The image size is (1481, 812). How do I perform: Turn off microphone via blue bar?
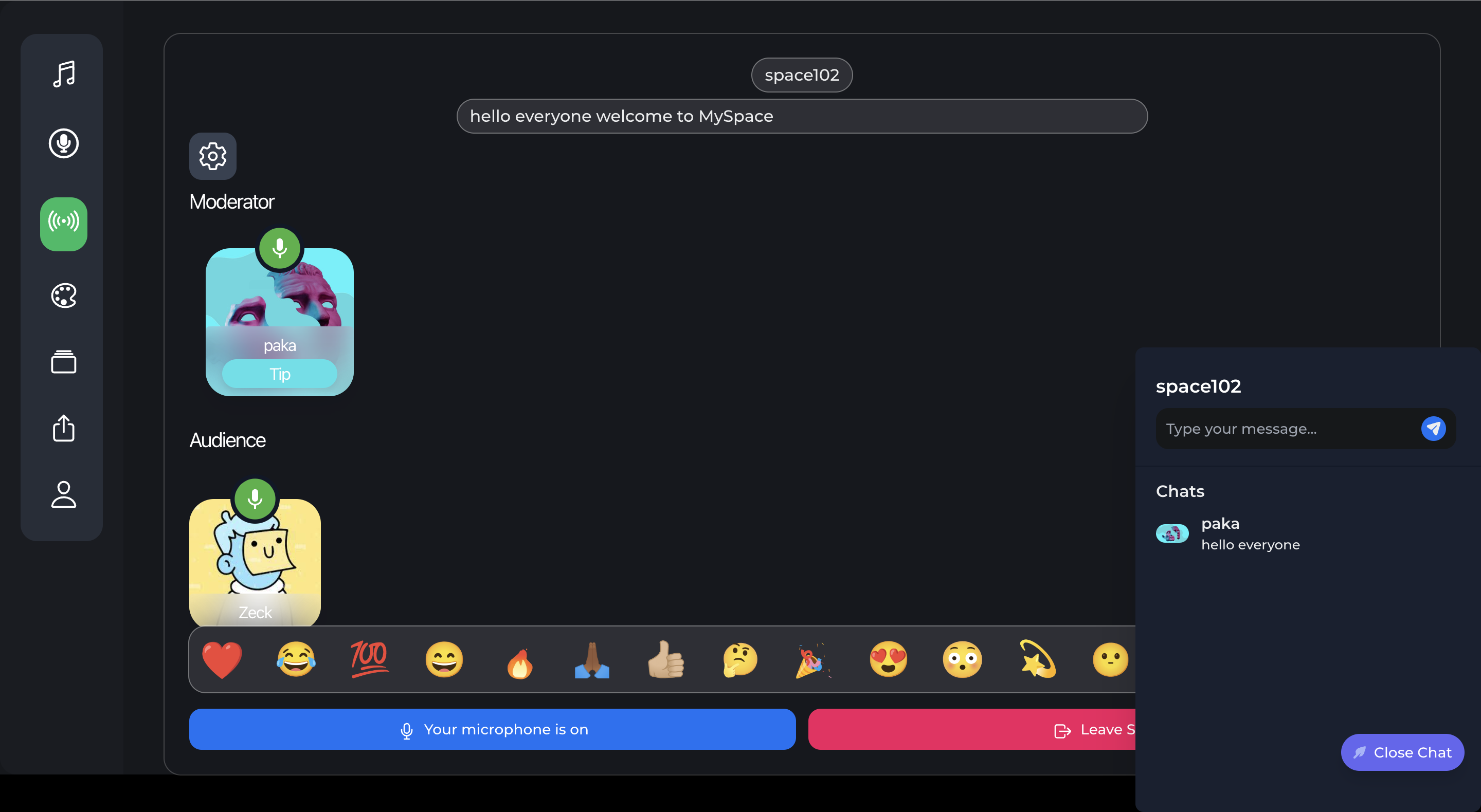pos(492,729)
